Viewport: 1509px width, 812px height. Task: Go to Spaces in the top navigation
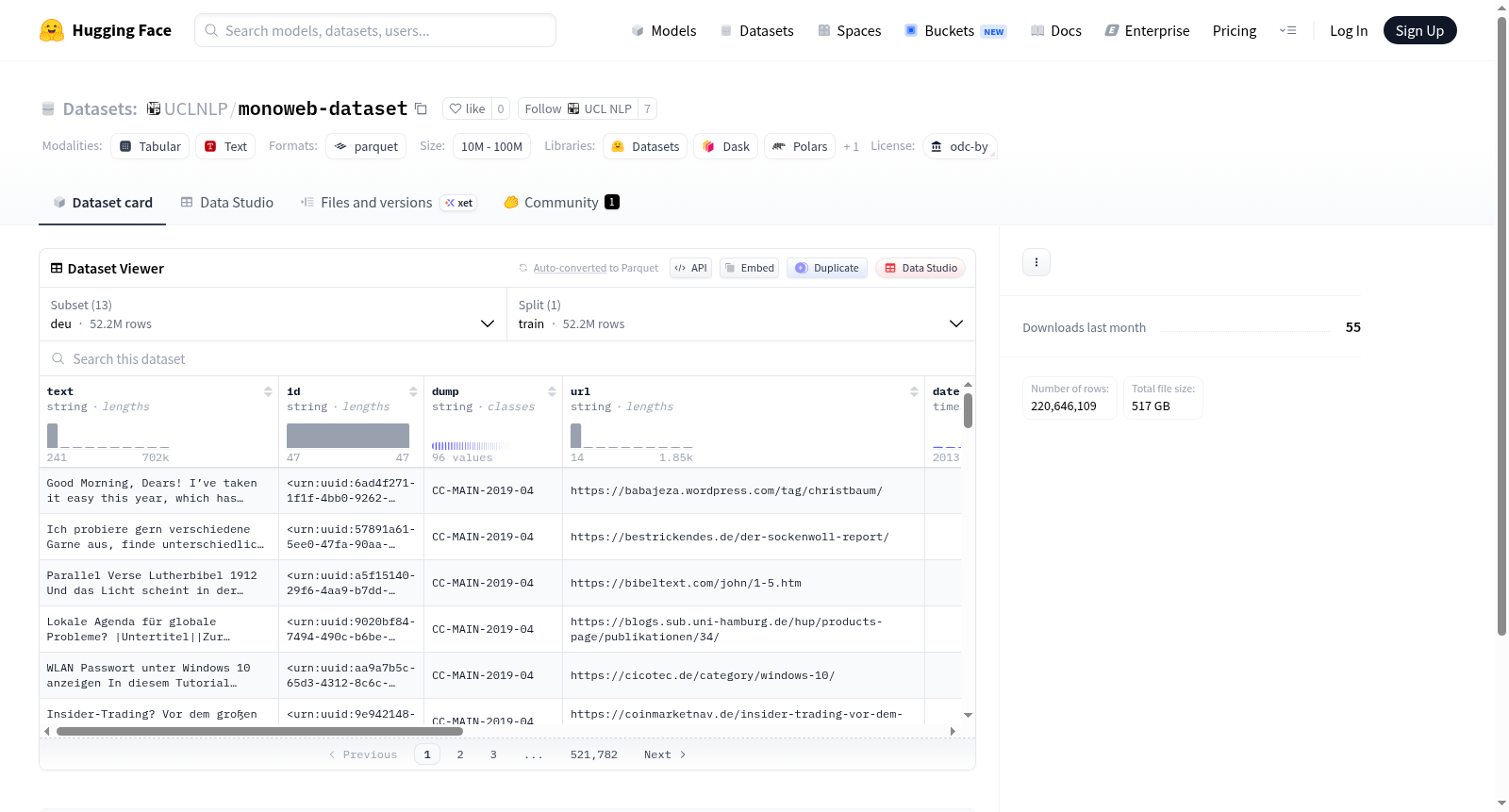849,31
